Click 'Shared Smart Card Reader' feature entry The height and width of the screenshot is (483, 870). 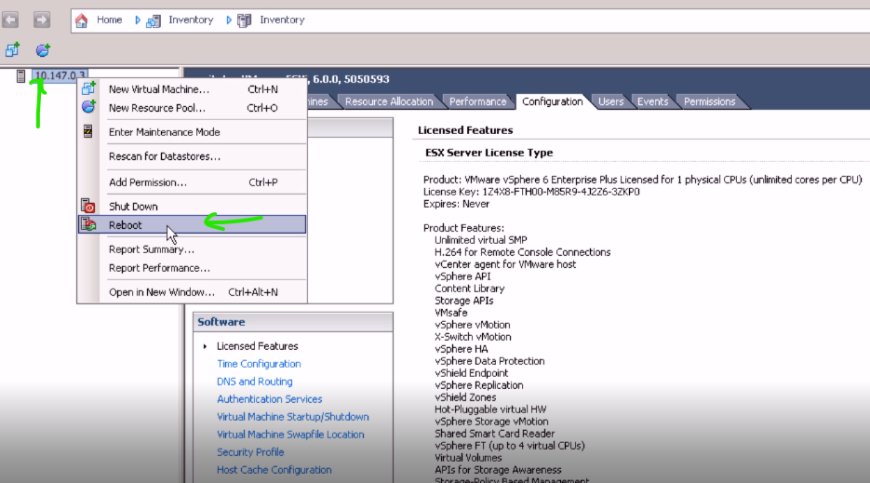[494, 434]
